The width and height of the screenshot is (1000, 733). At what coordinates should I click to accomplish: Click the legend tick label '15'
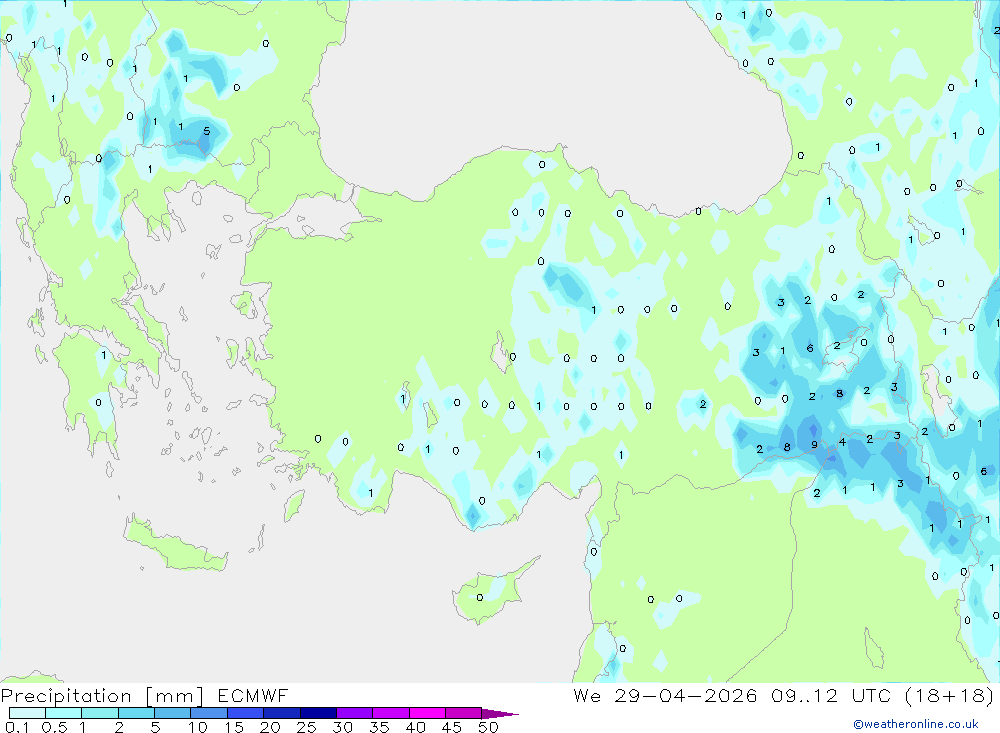234,727
